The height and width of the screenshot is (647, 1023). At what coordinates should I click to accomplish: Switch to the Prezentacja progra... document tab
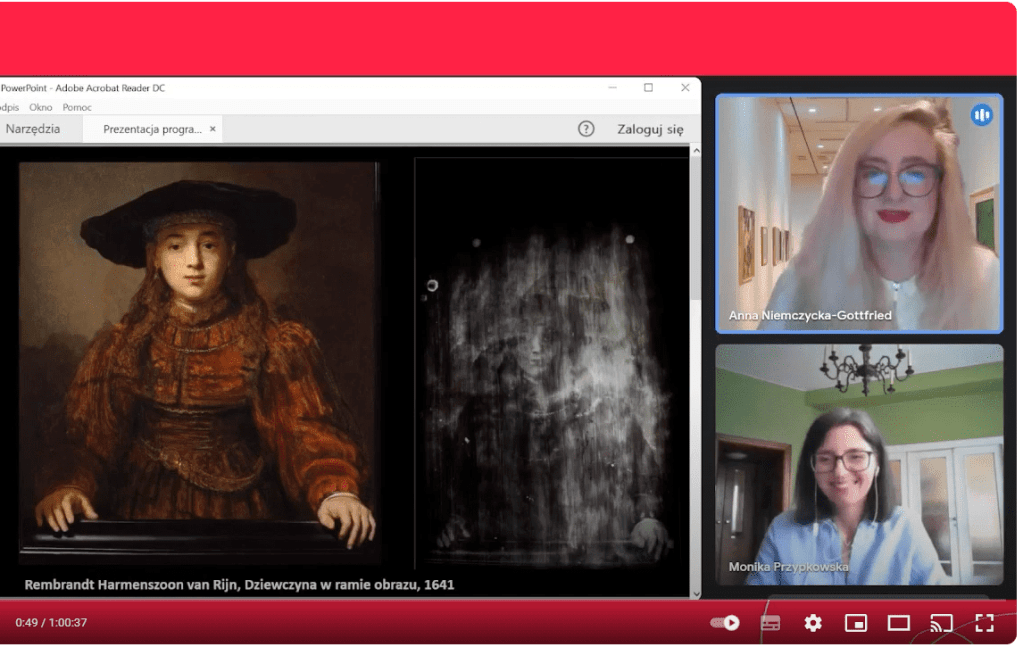click(x=152, y=129)
